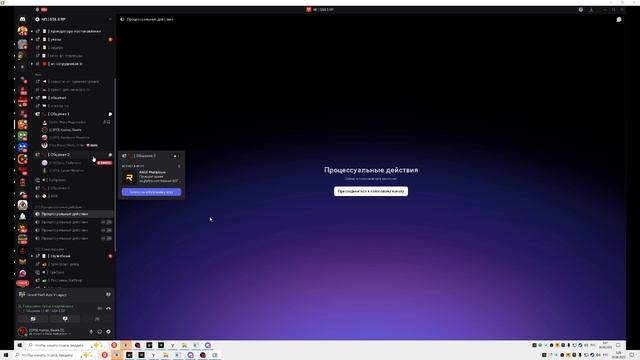Image resolution: width=640 pixels, height=360 pixels.
Task: Toggle noise suppression beside the disconnect icon
Action: pos(100,308)
